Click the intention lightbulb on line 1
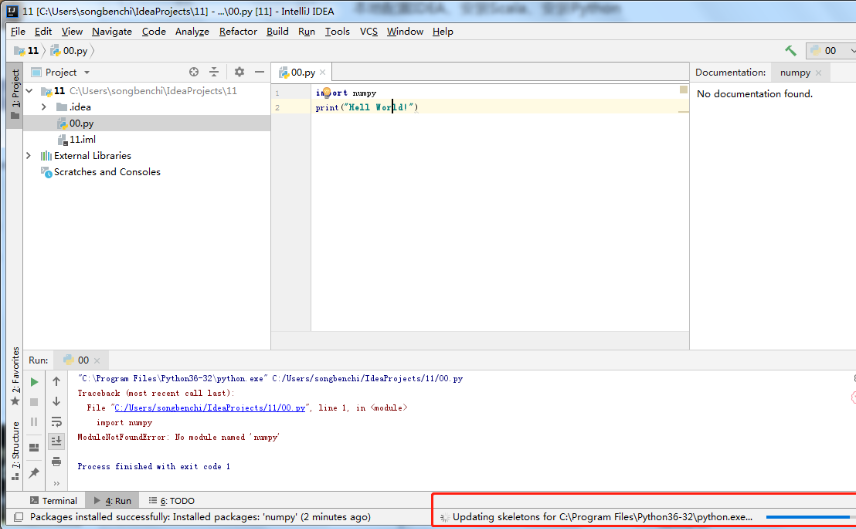The width and height of the screenshot is (856, 529). pyautogui.click(x=326, y=93)
